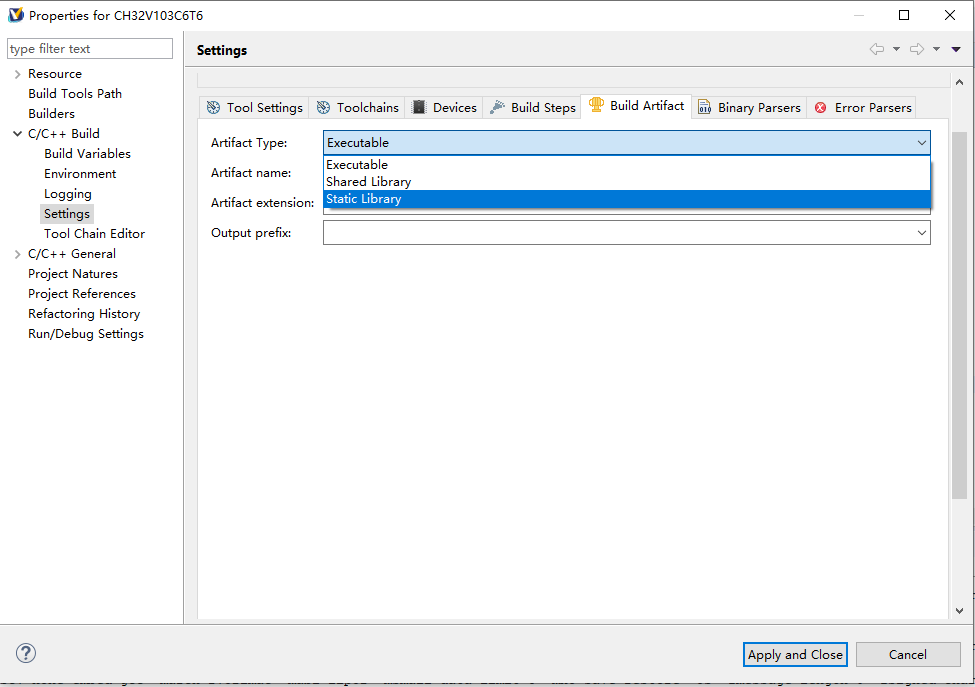This screenshot has height=687, width=975.
Task: Switch to the Binary Parsers tab
Action: coord(749,108)
